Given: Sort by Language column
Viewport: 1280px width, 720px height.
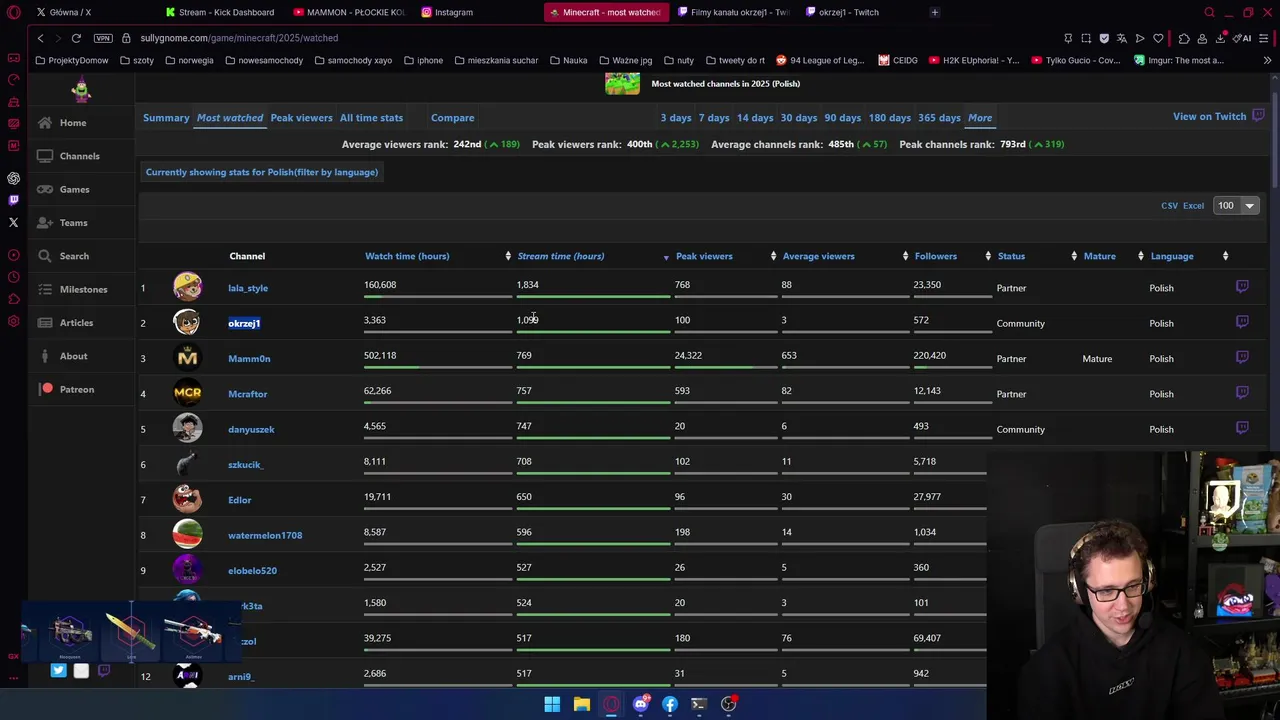Looking at the screenshot, I should coord(1172,256).
